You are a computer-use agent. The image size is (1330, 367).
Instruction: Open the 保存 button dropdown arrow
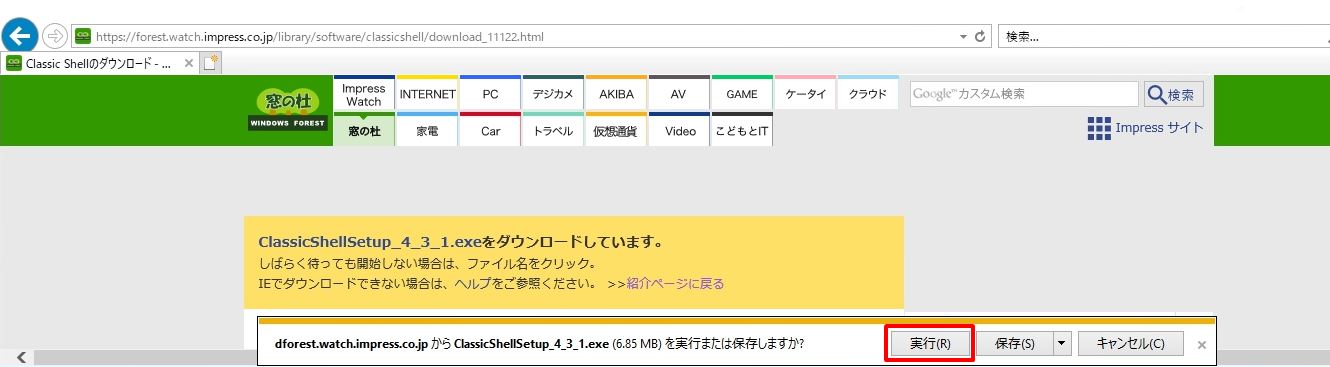pos(1061,343)
